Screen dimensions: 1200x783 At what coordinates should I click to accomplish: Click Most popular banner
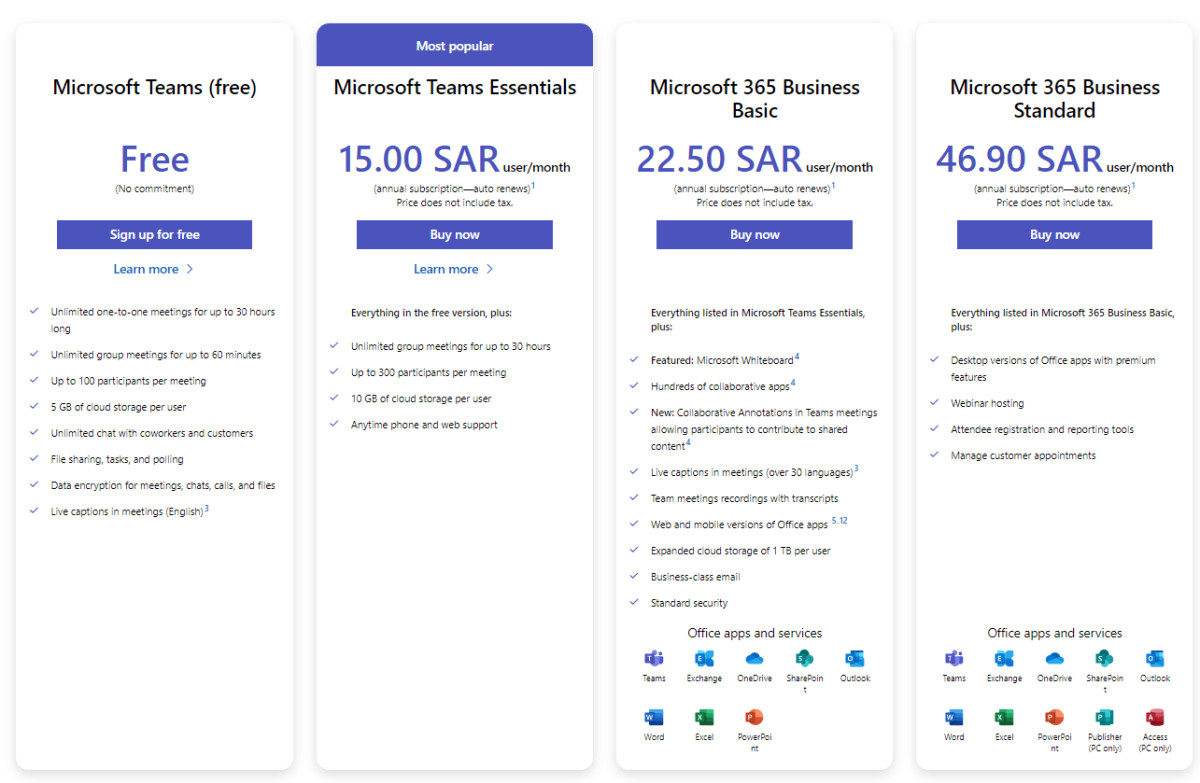(x=454, y=45)
